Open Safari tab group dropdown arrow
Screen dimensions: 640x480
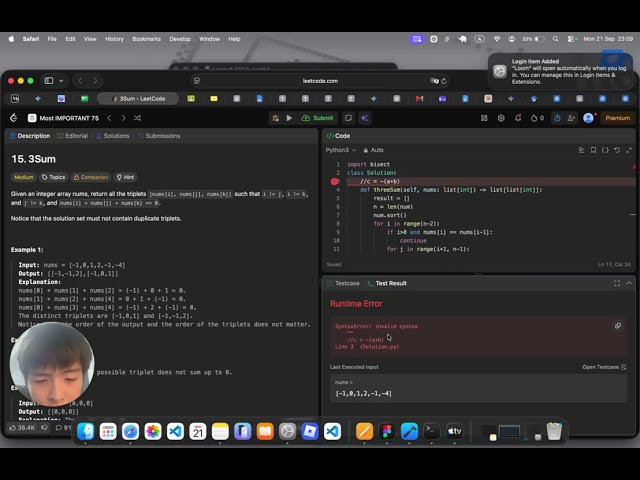pyautogui.click(x=61, y=81)
